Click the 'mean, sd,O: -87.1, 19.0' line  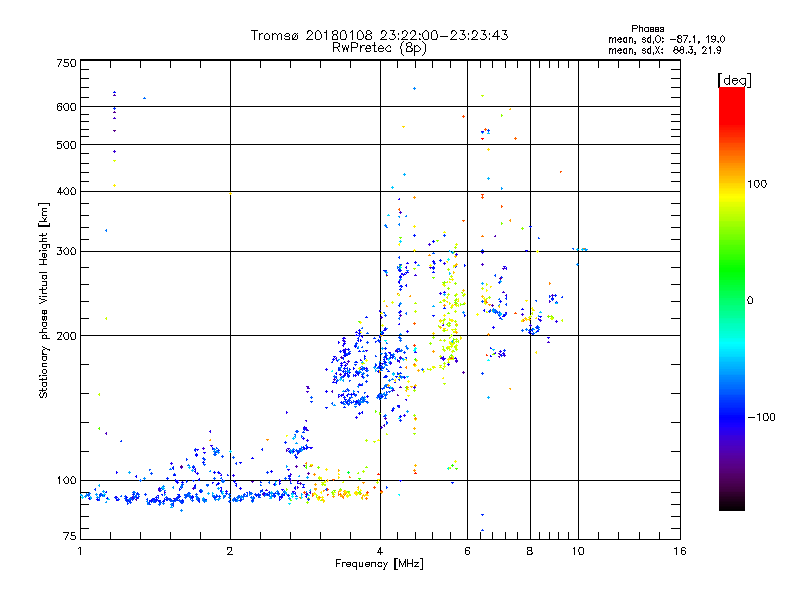tap(666, 39)
